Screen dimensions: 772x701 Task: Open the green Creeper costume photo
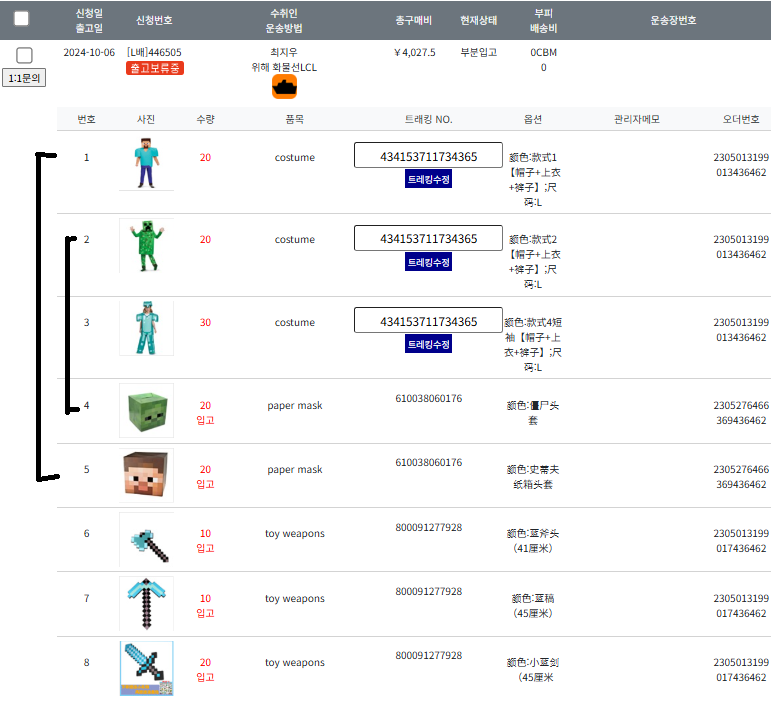tap(146, 245)
